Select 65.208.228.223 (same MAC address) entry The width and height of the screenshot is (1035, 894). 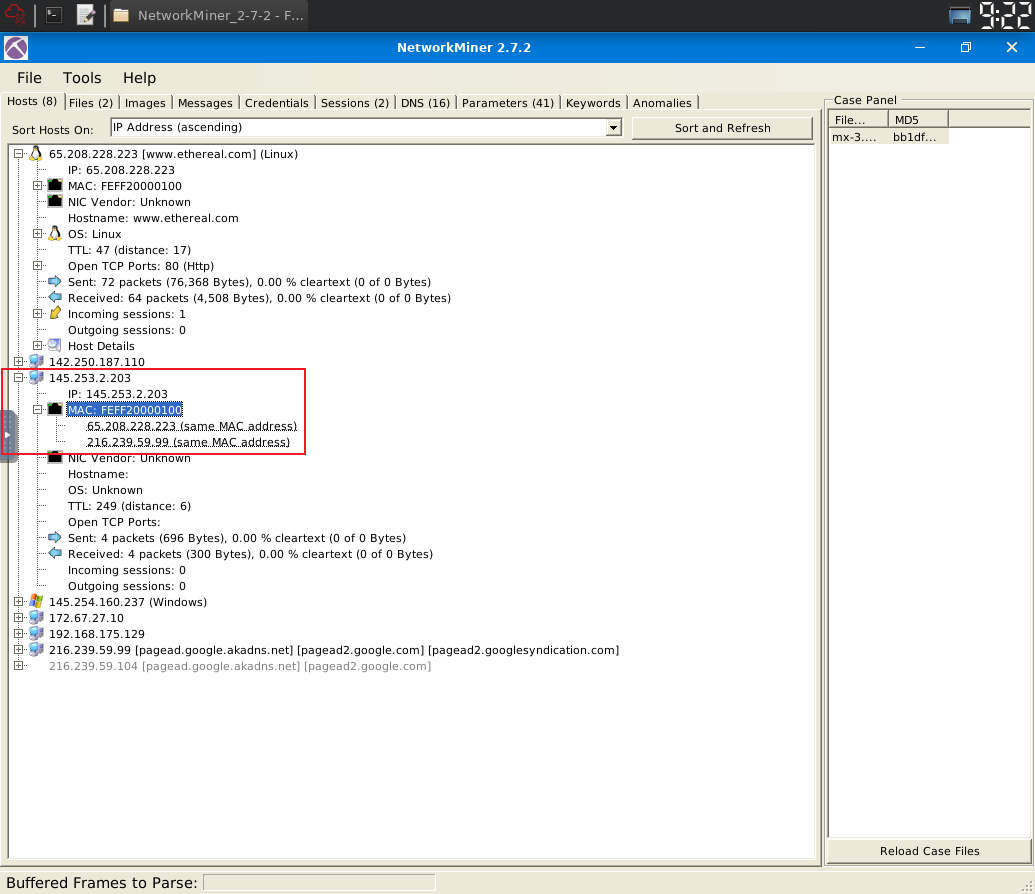pos(192,426)
